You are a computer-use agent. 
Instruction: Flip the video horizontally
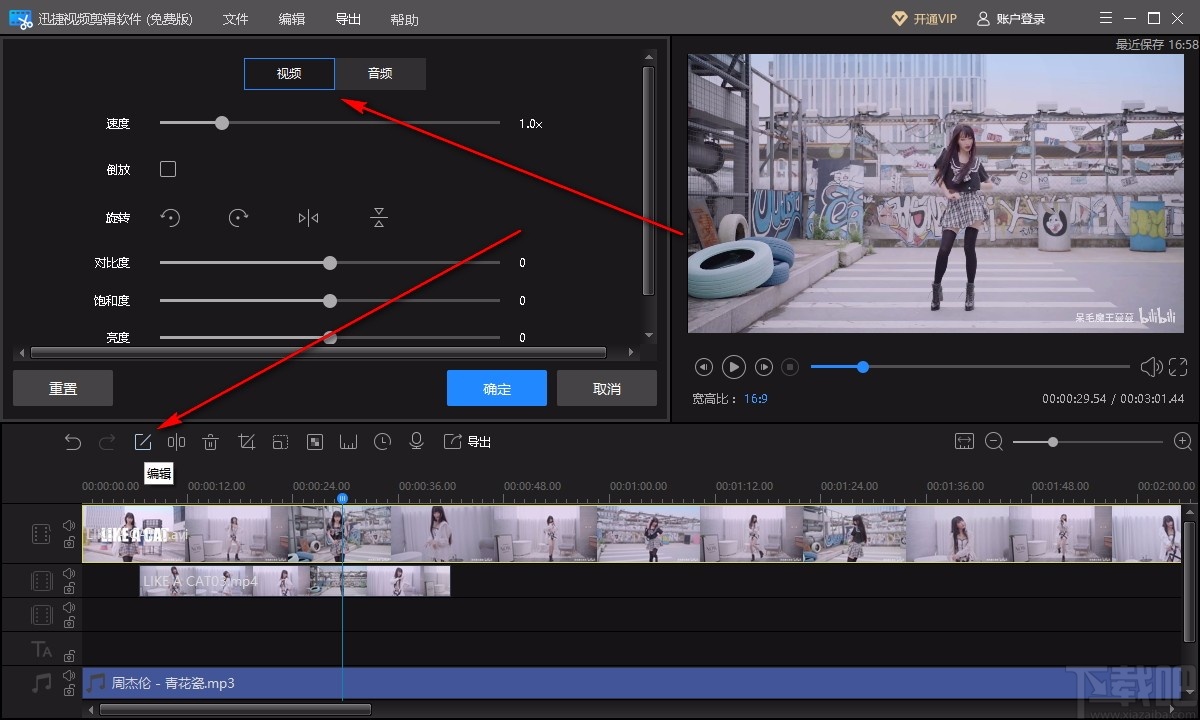click(308, 218)
